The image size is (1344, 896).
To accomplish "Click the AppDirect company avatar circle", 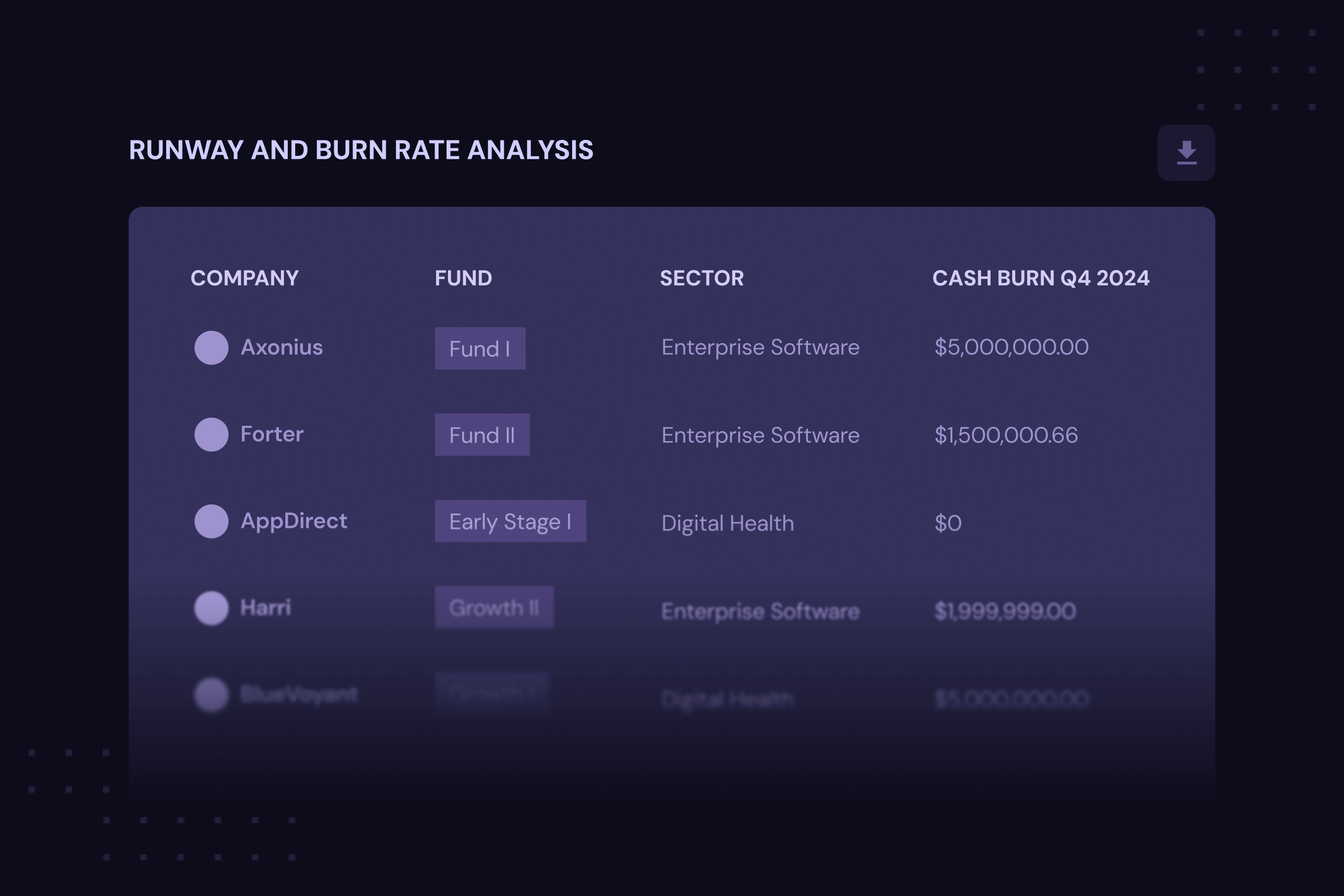I will pyautogui.click(x=212, y=521).
